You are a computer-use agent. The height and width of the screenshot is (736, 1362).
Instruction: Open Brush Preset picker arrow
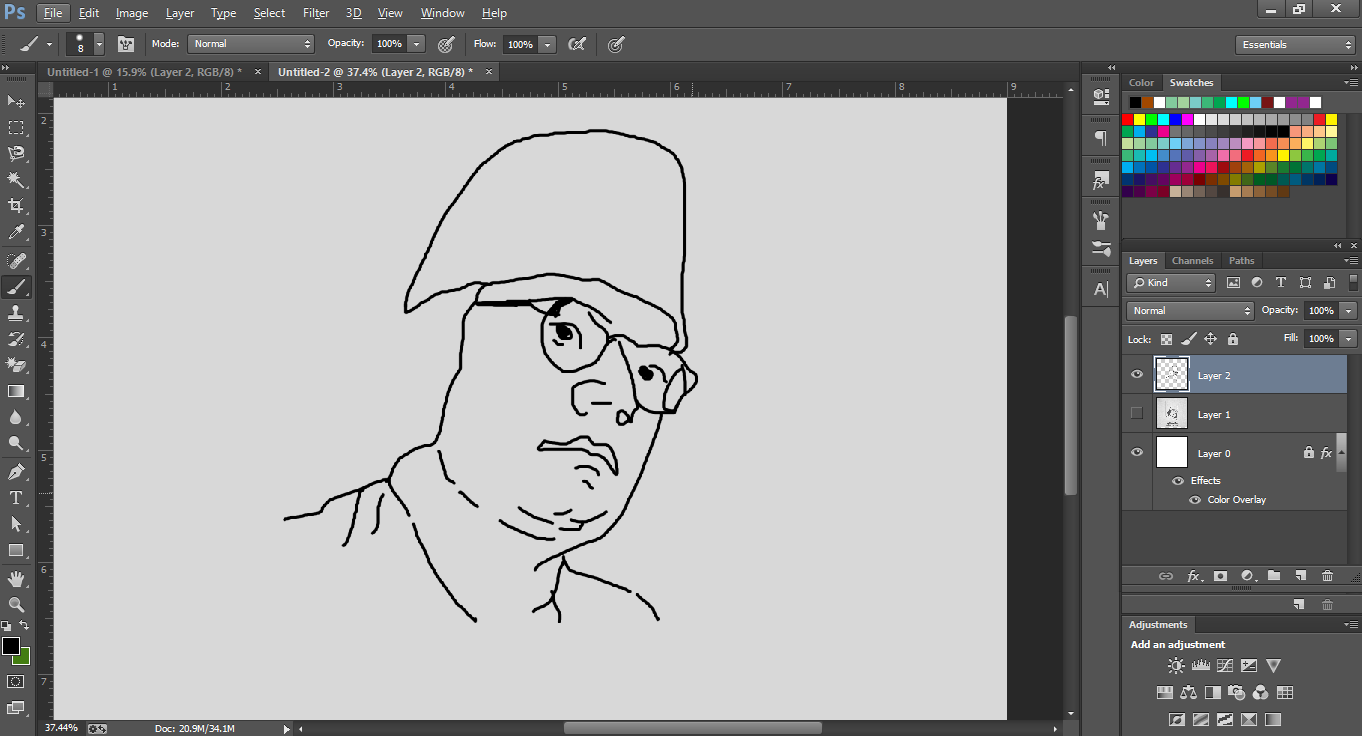click(98, 44)
